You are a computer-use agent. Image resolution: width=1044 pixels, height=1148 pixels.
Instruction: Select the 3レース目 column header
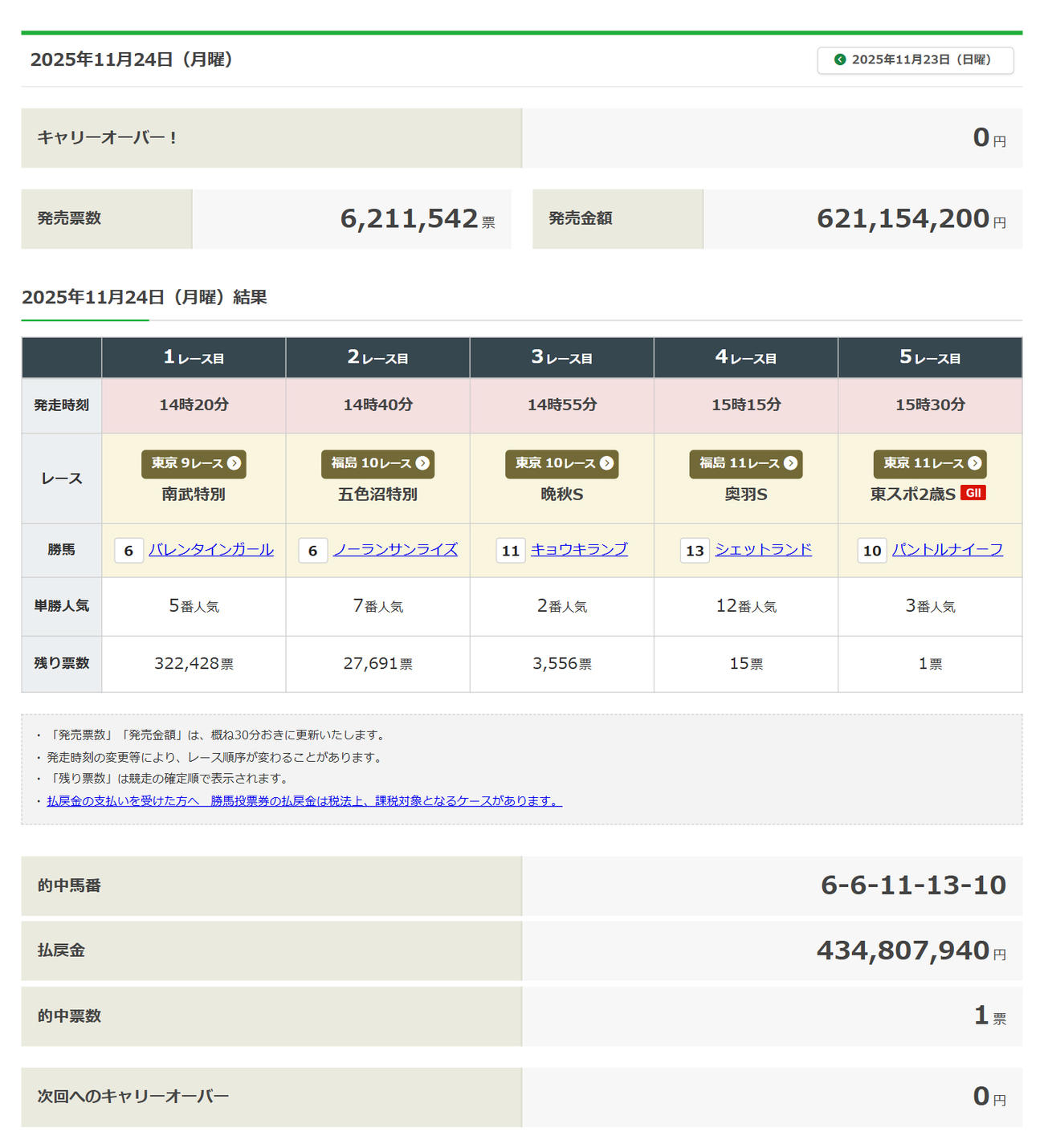tap(562, 357)
